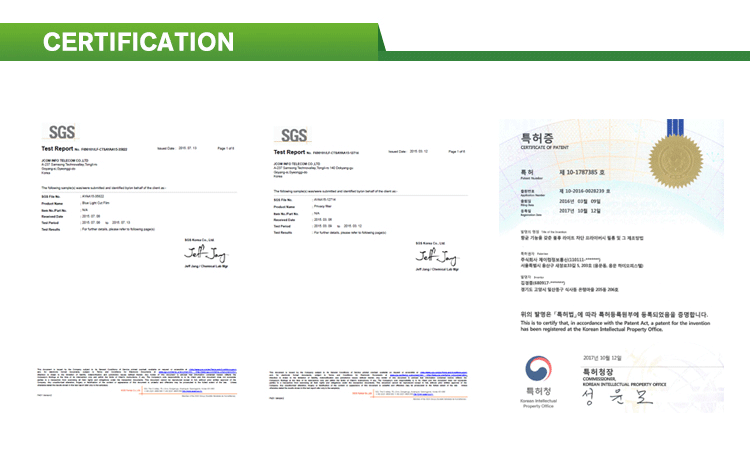Click application number '제 10-2016-0028239 호'

[x=585, y=191]
